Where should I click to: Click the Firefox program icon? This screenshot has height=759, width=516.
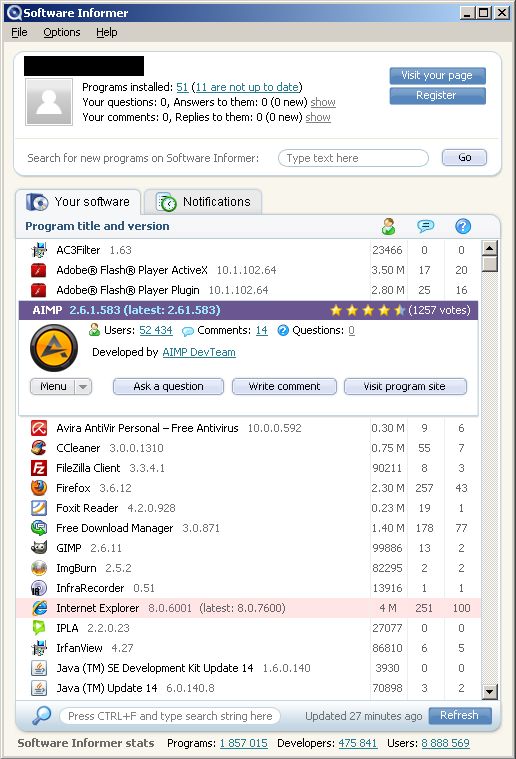tap(39, 488)
